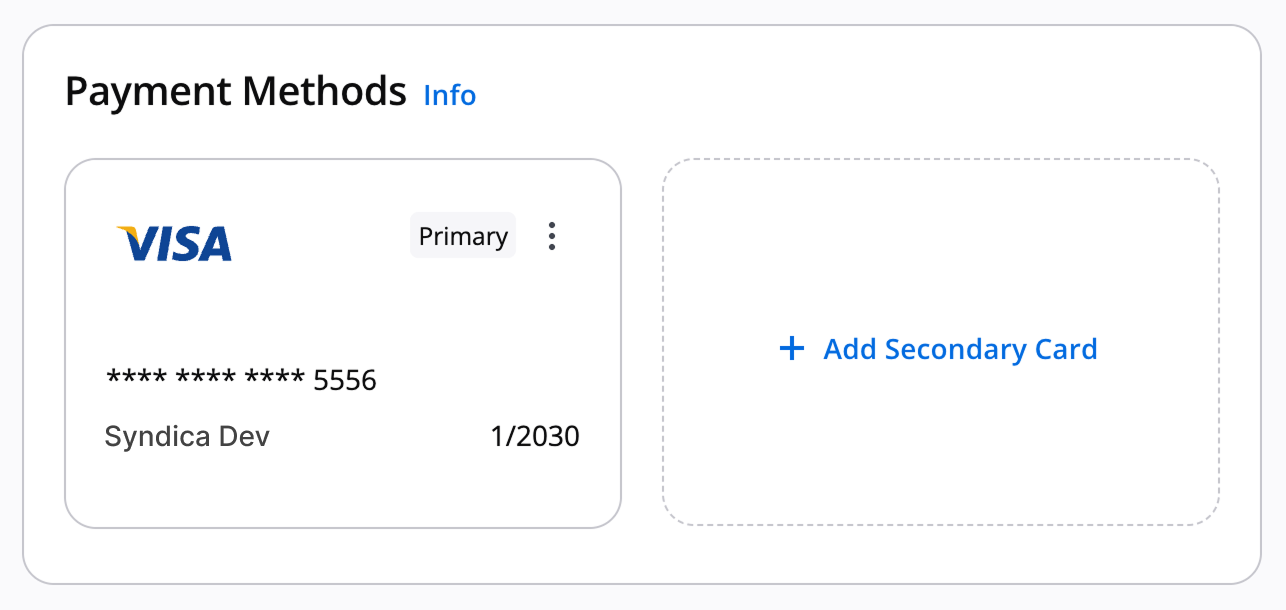1286x610 pixels.
Task: Click the Primary label on the card
Action: click(x=463, y=235)
